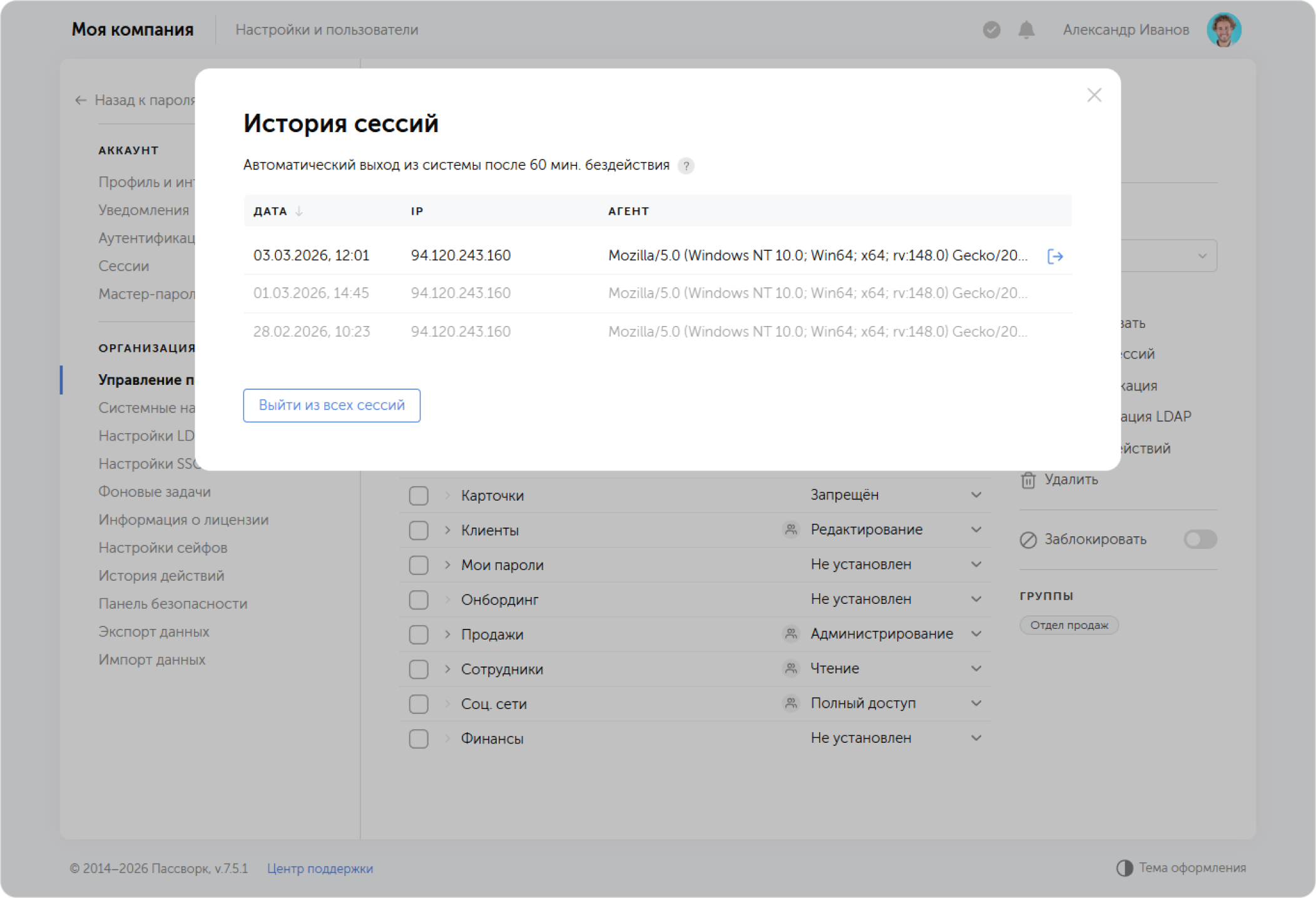Image resolution: width=1316 pixels, height=898 pixels.
Task: Check the Финансы folder checkbox
Action: point(419,739)
